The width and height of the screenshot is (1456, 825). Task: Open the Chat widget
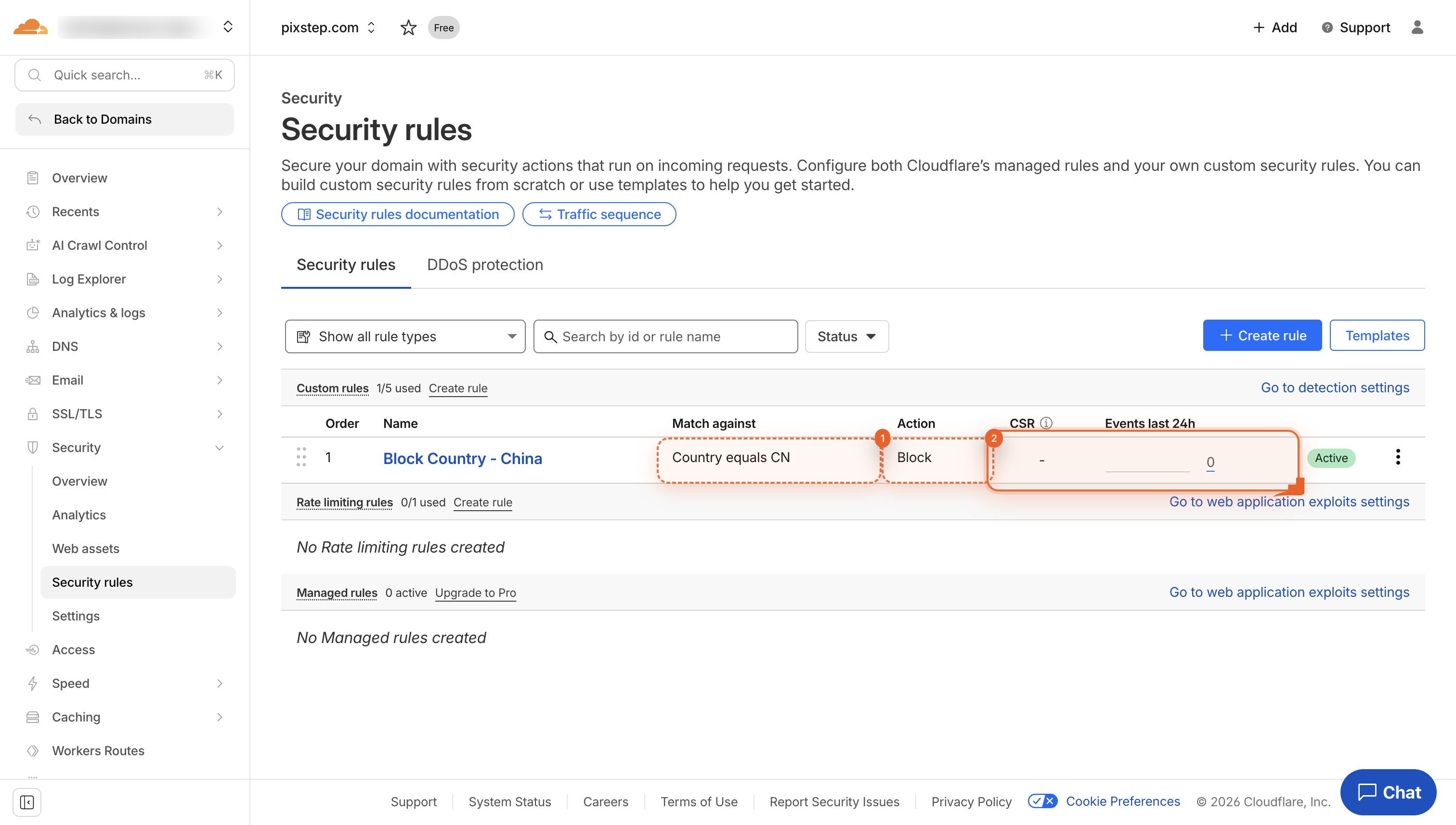(1388, 792)
